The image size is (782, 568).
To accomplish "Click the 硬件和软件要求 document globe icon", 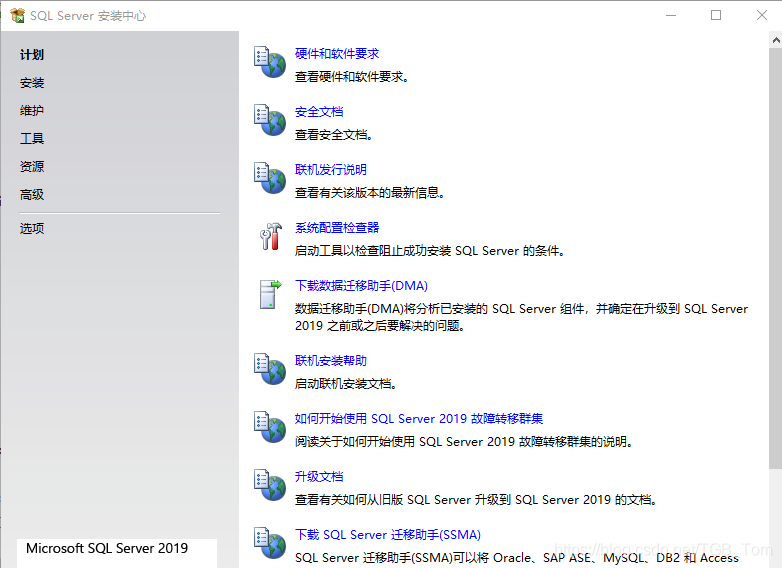I will coord(270,62).
